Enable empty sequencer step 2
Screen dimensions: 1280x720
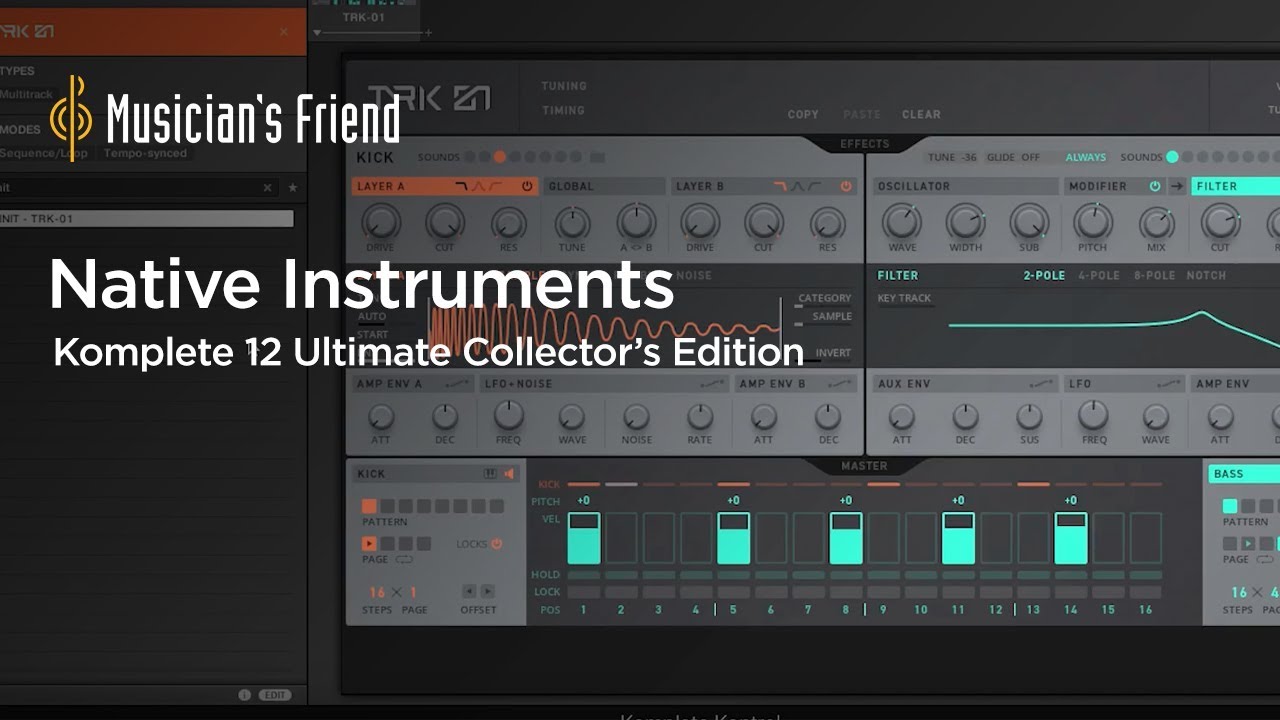click(621, 538)
